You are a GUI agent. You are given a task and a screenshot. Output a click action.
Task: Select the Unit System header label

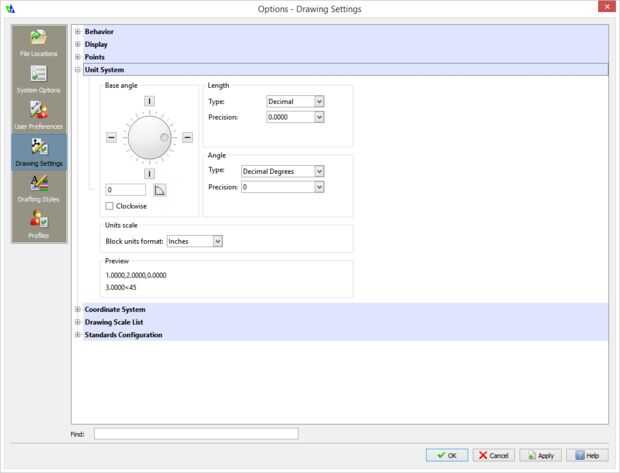[104, 70]
